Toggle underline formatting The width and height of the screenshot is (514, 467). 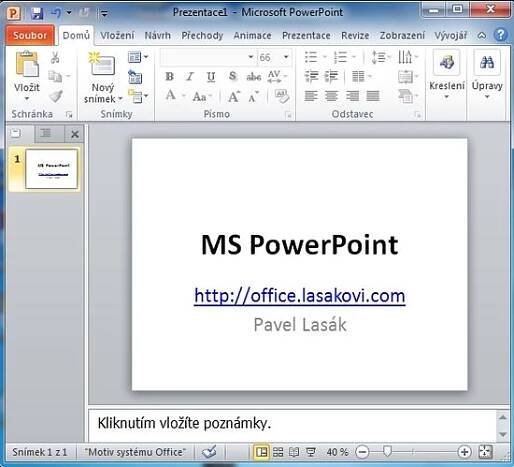point(211,77)
